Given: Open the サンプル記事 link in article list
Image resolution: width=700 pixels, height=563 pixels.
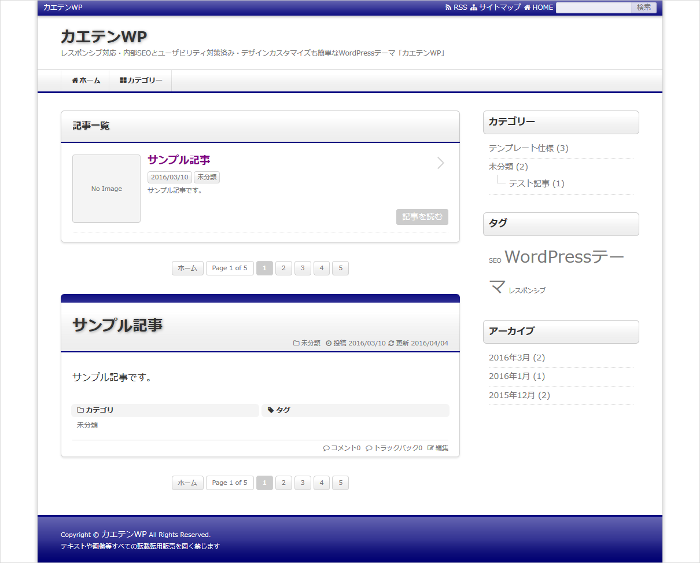Looking at the screenshot, I should (x=179, y=160).
